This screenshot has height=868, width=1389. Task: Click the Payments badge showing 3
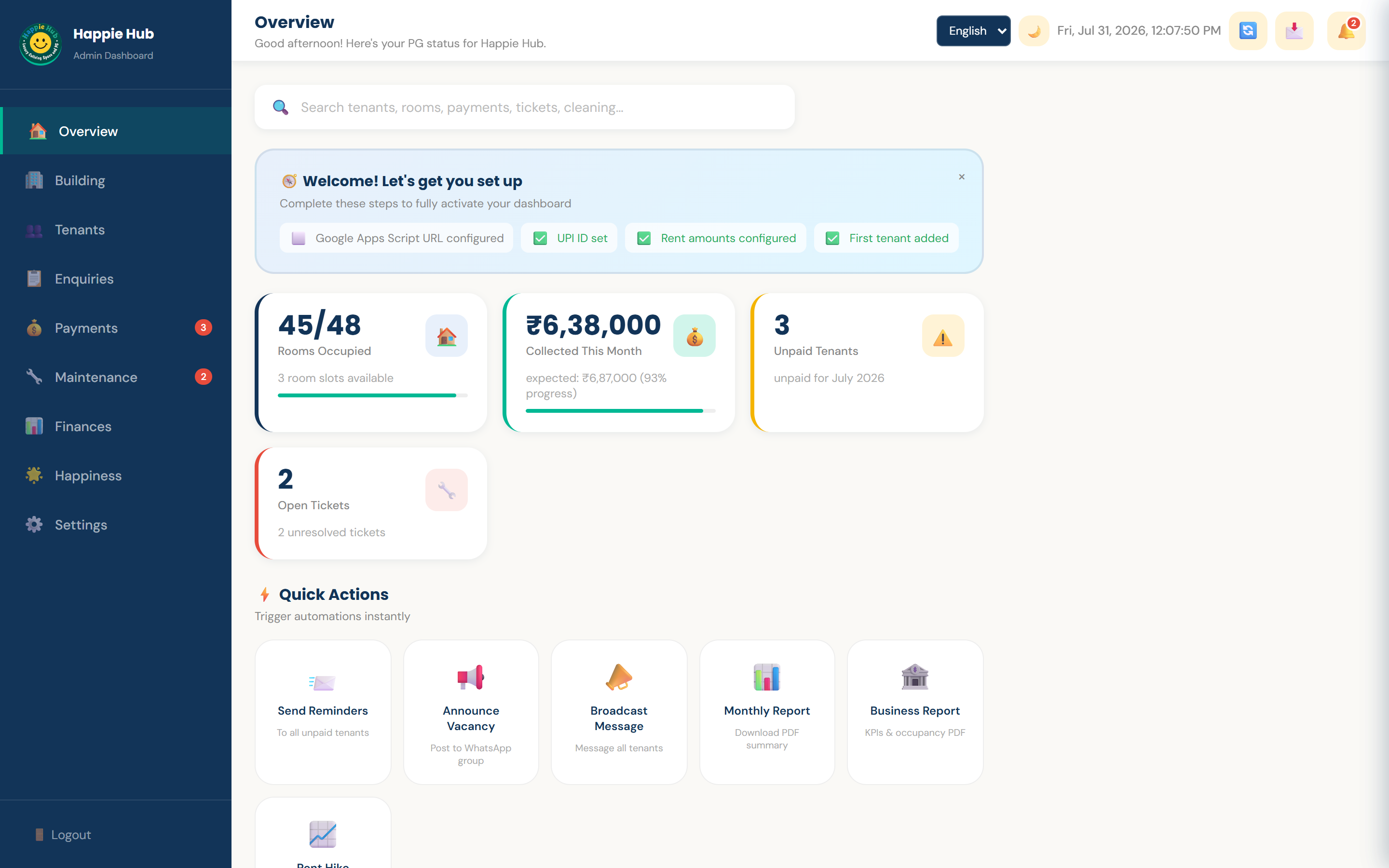click(203, 328)
